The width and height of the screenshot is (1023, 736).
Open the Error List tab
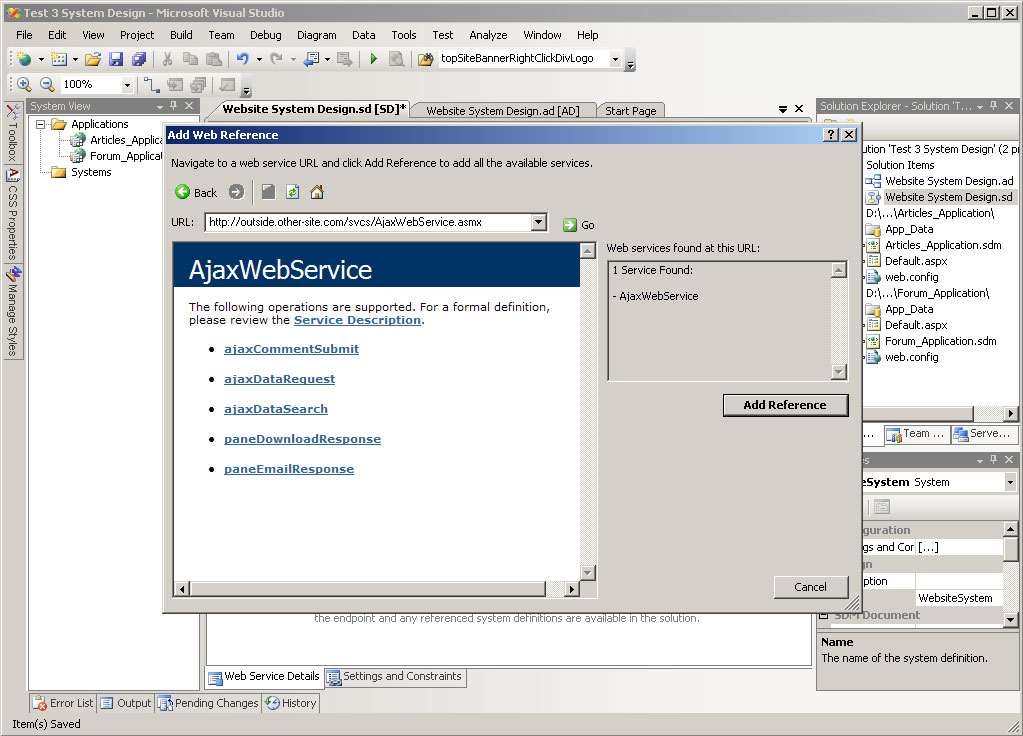[63, 703]
